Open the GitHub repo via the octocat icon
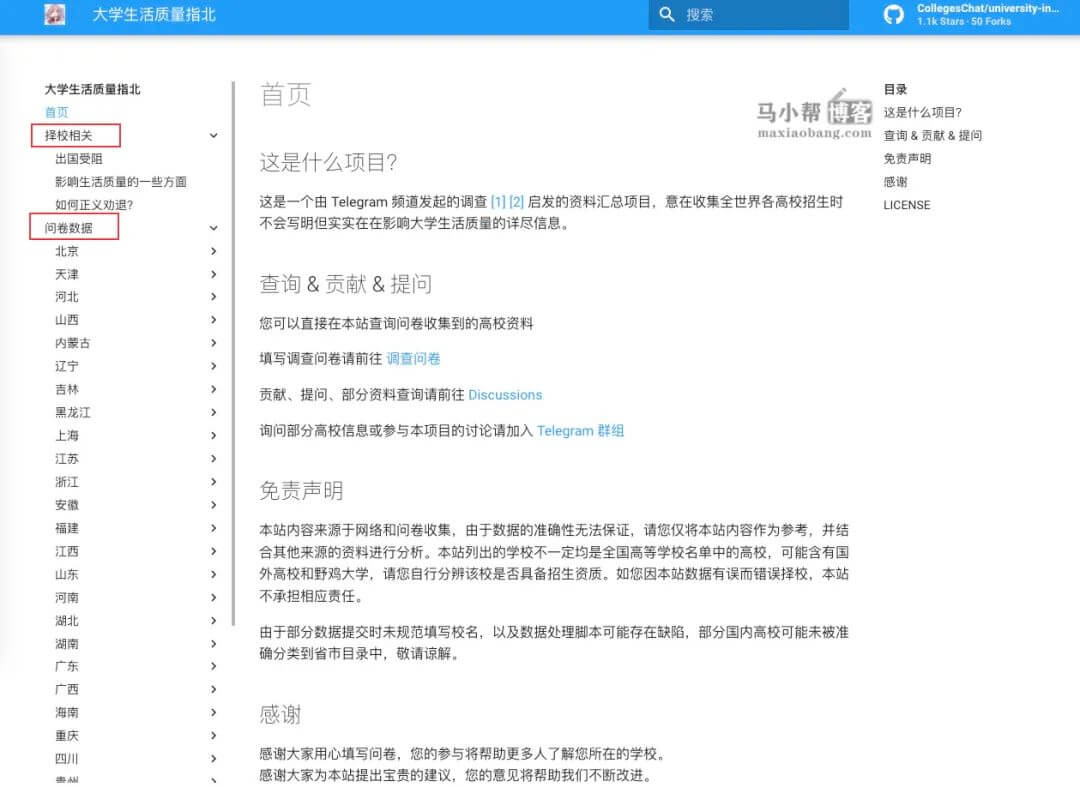This screenshot has width=1080, height=787. (893, 14)
